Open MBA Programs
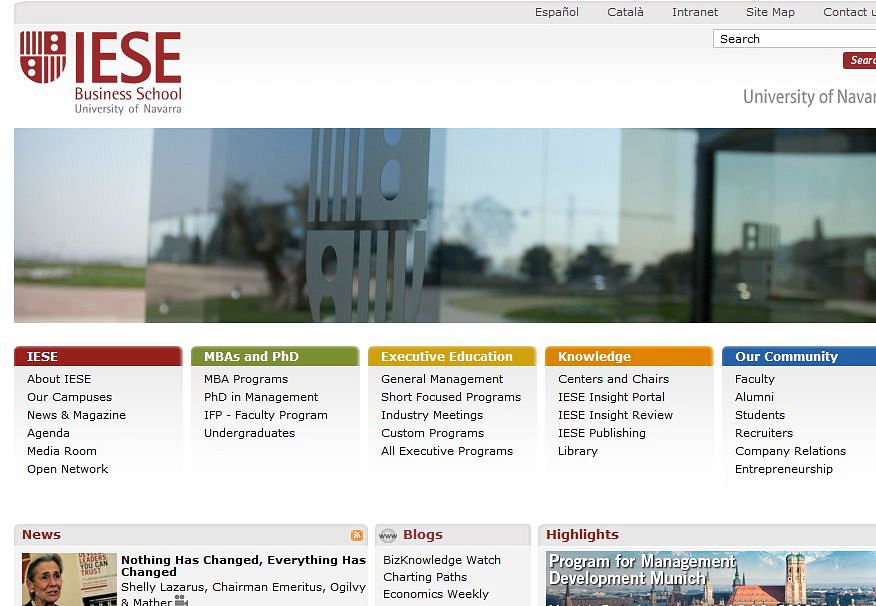876x606 pixels. [x=246, y=379]
